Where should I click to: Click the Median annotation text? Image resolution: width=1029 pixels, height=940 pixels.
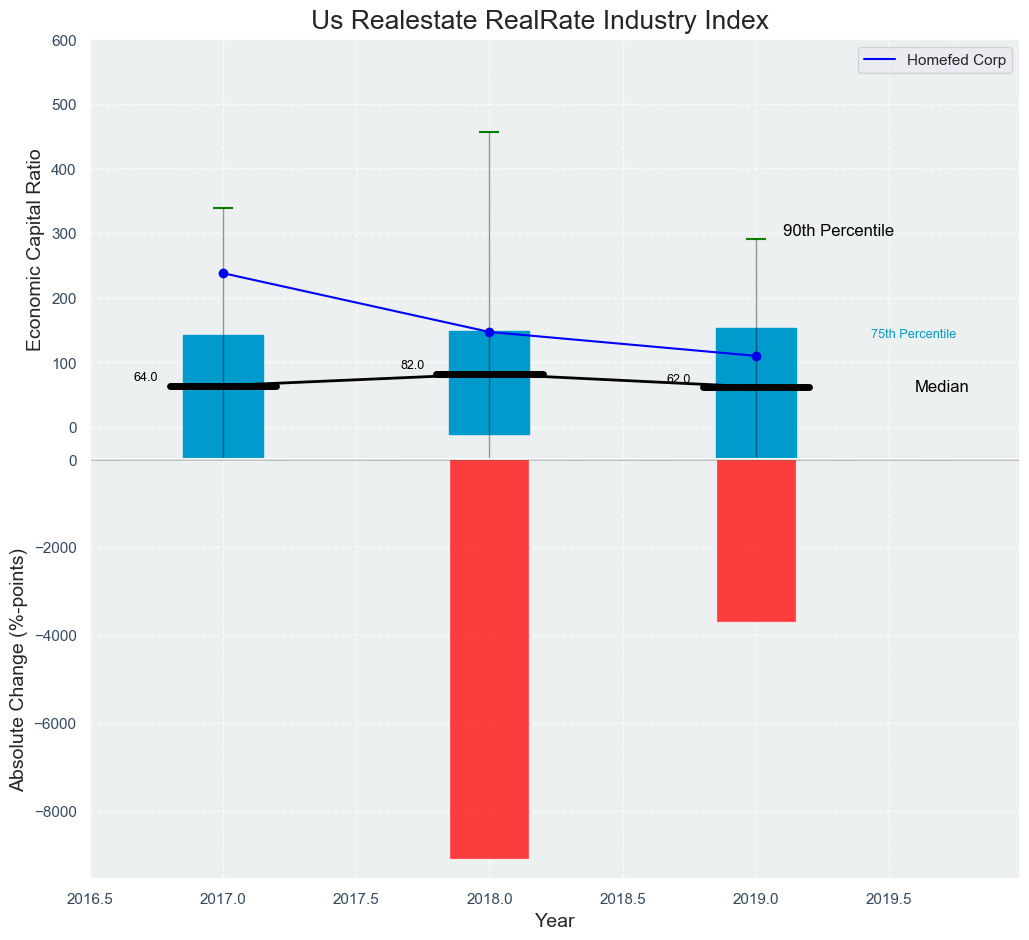pyautogui.click(x=941, y=387)
